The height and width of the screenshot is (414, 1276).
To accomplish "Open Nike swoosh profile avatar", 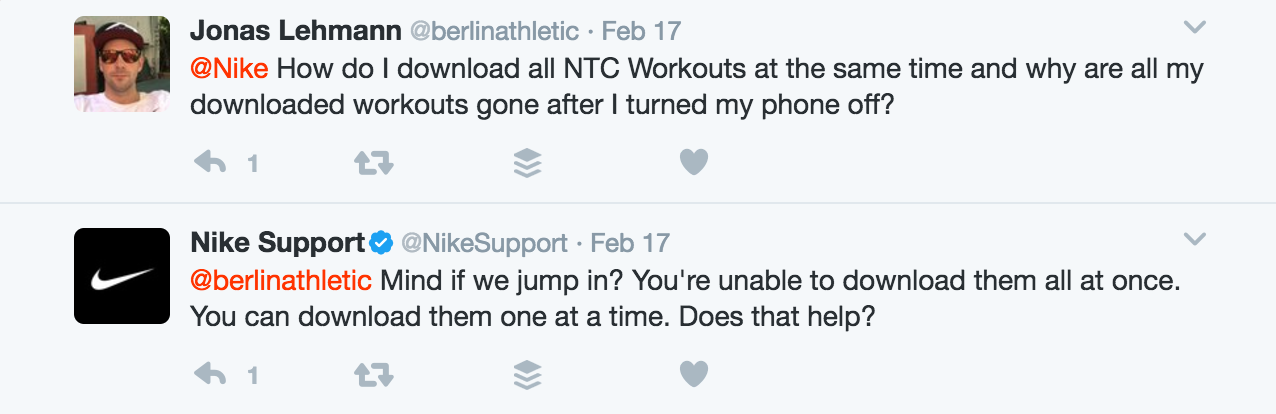I will pos(122,276).
